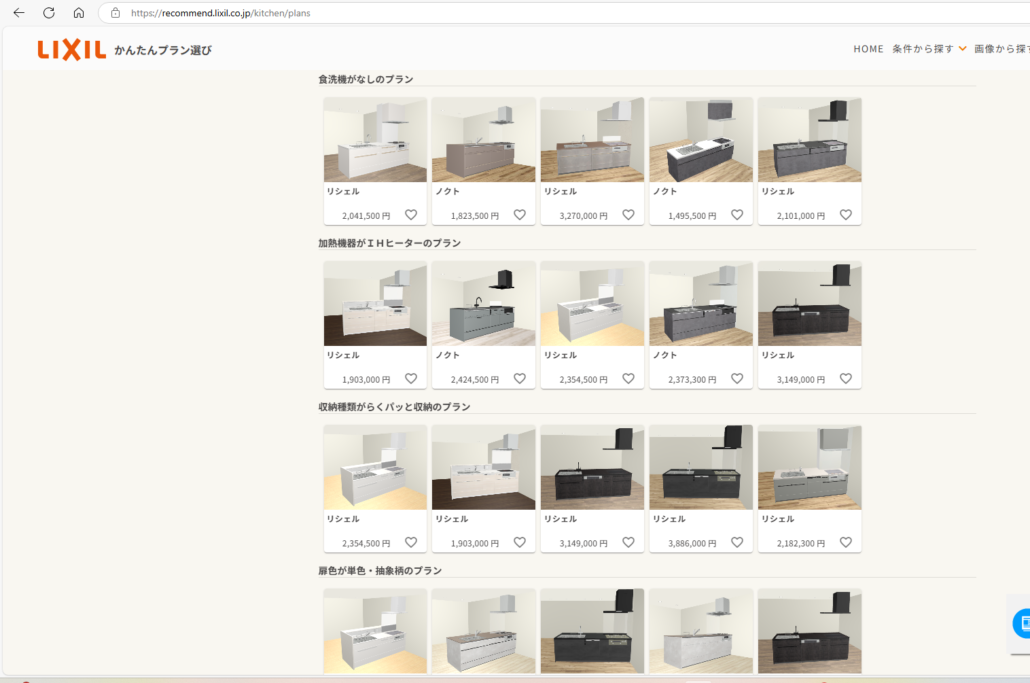Click the 2,424,500 円 price text
1030x683 pixels.
(475, 380)
